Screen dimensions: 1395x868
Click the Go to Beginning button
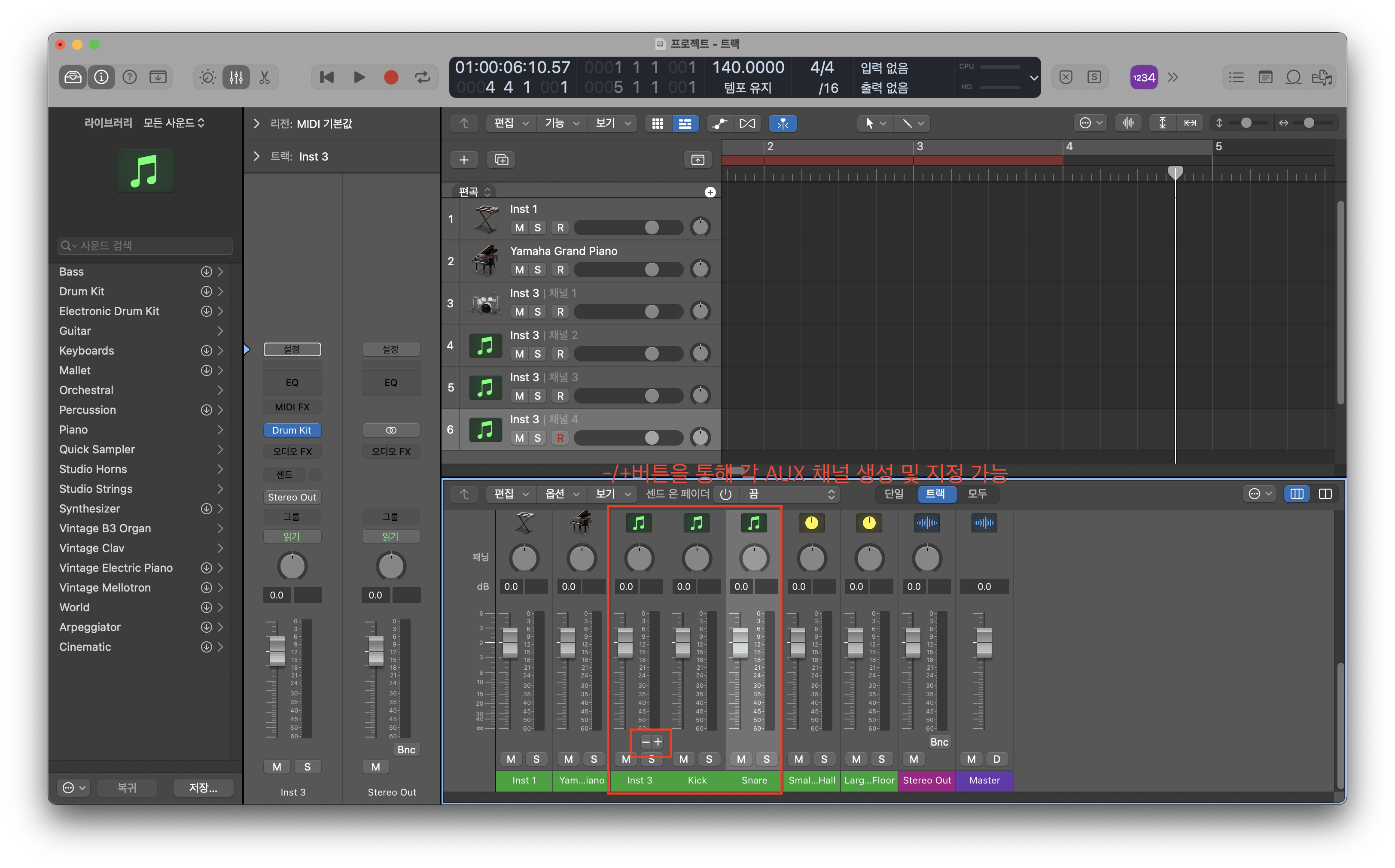tap(327, 78)
